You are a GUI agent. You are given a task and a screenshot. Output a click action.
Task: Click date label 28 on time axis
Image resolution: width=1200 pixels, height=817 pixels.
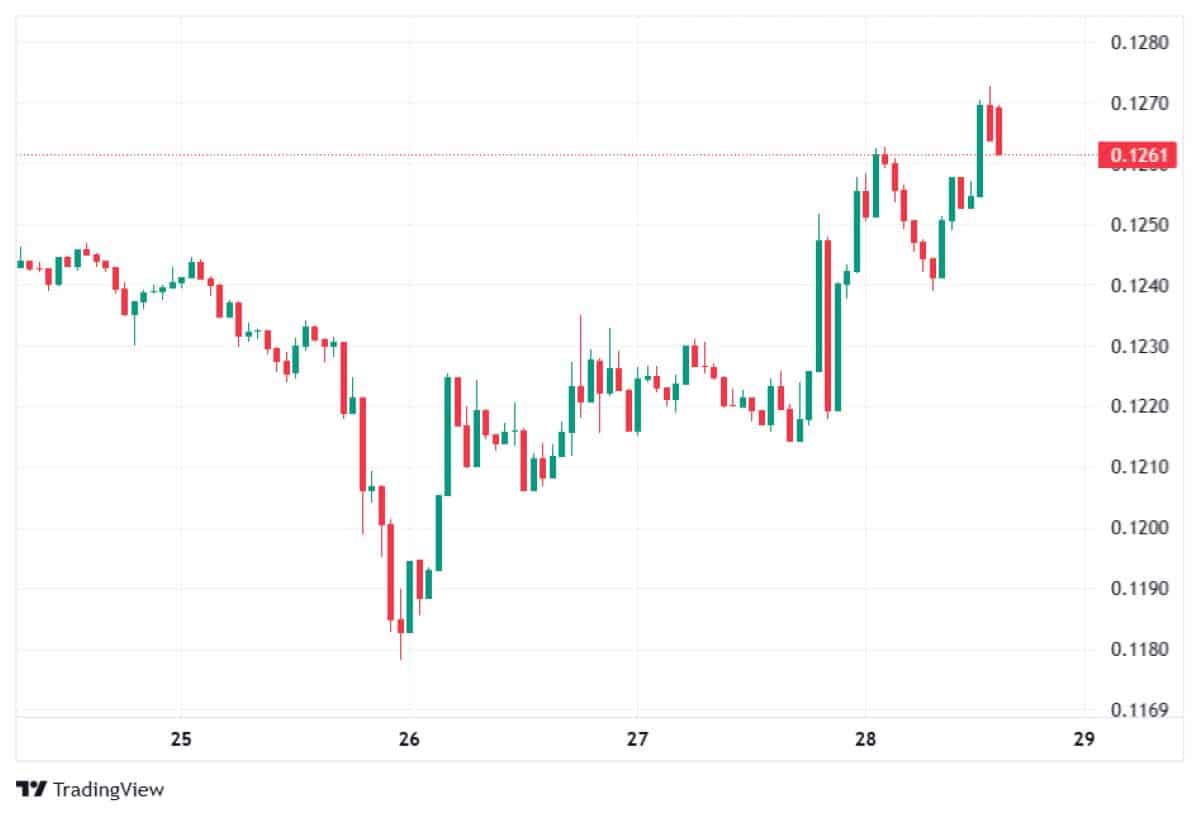(865, 740)
